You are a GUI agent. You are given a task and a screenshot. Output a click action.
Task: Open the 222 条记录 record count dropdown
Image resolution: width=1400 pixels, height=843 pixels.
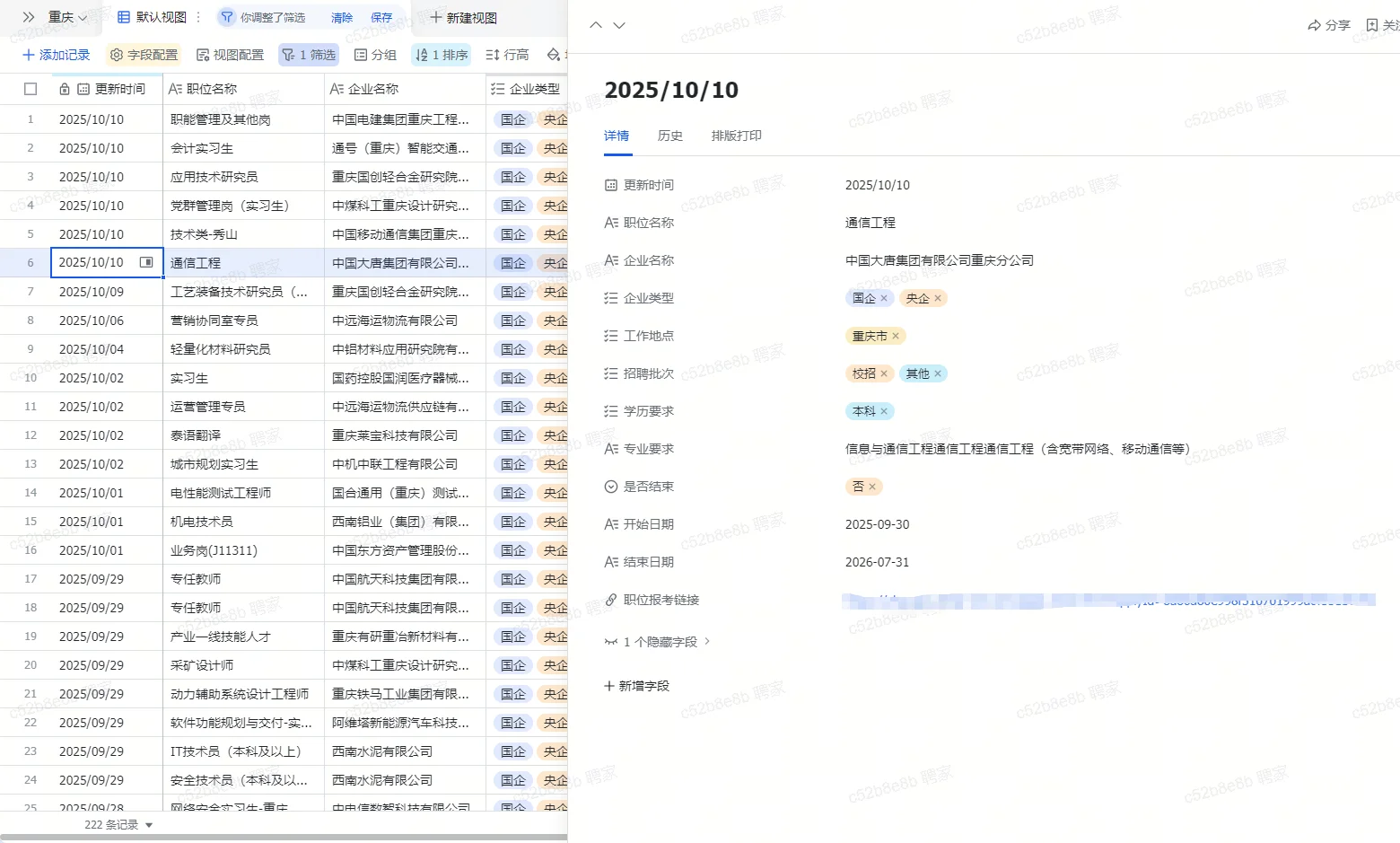[x=117, y=824]
